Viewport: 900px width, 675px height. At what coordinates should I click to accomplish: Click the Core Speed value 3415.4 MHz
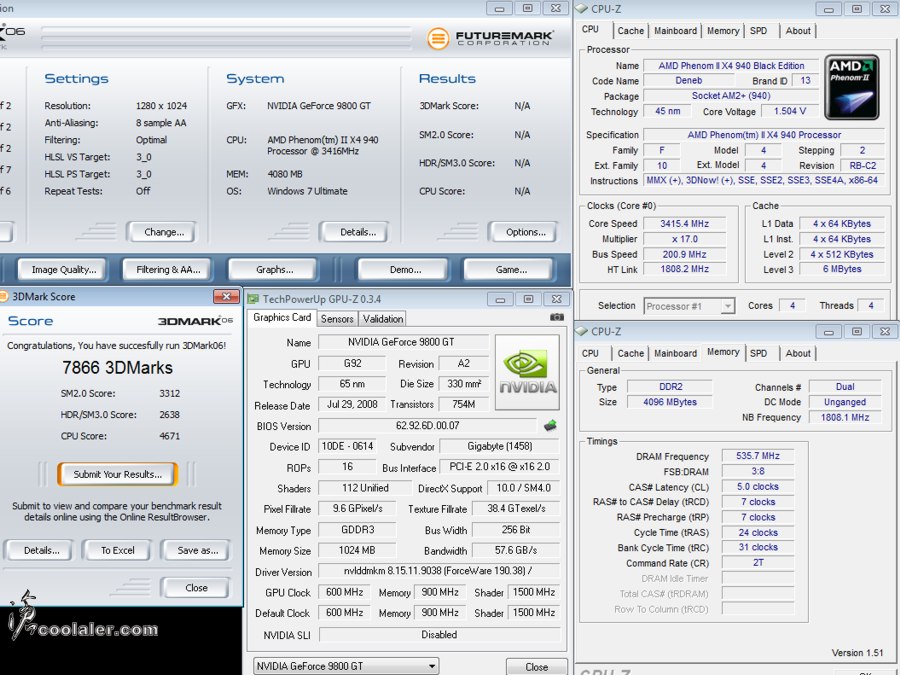[x=684, y=224]
